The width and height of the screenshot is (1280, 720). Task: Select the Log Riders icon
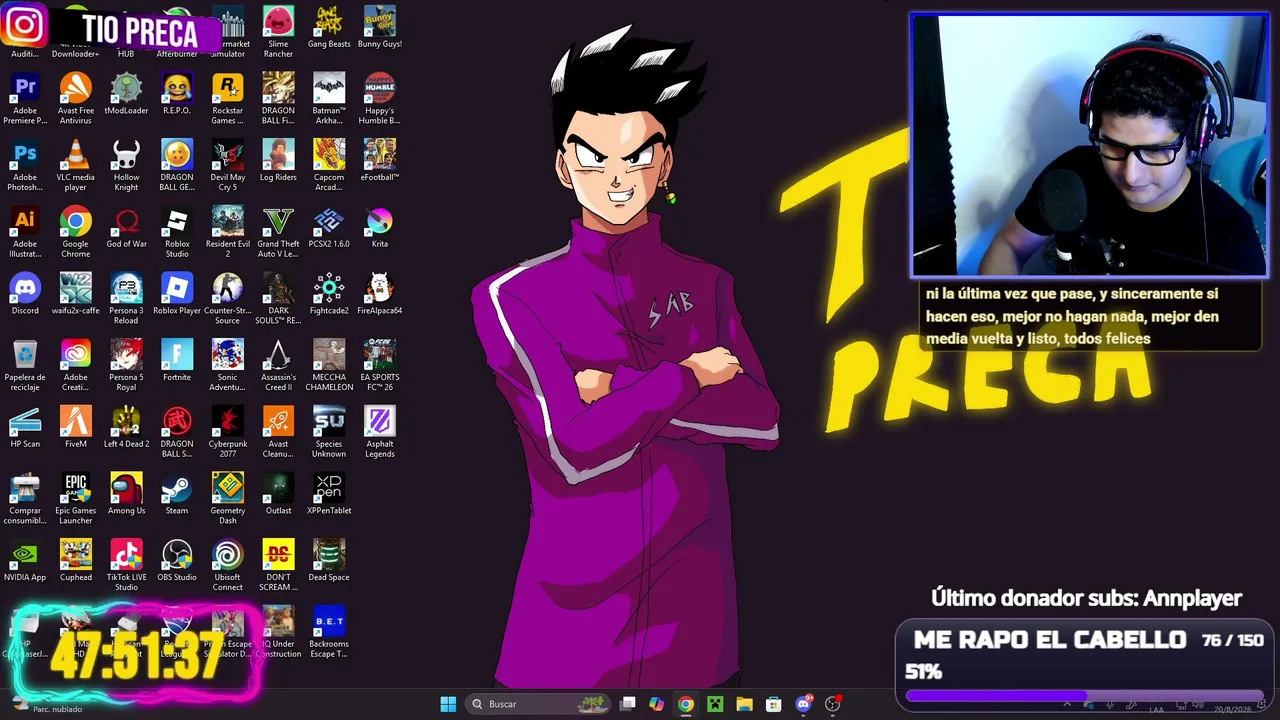278,160
